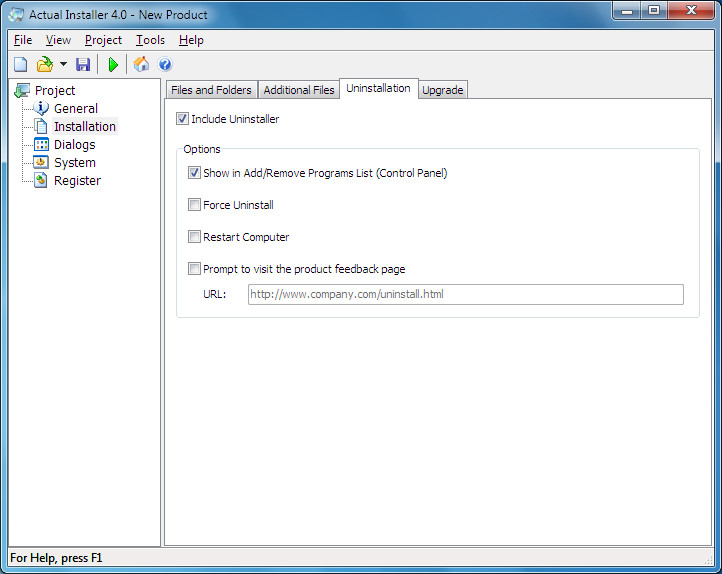
Task: Click the window resize grip in status bar
Action: pyautogui.click(x=708, y=560)
